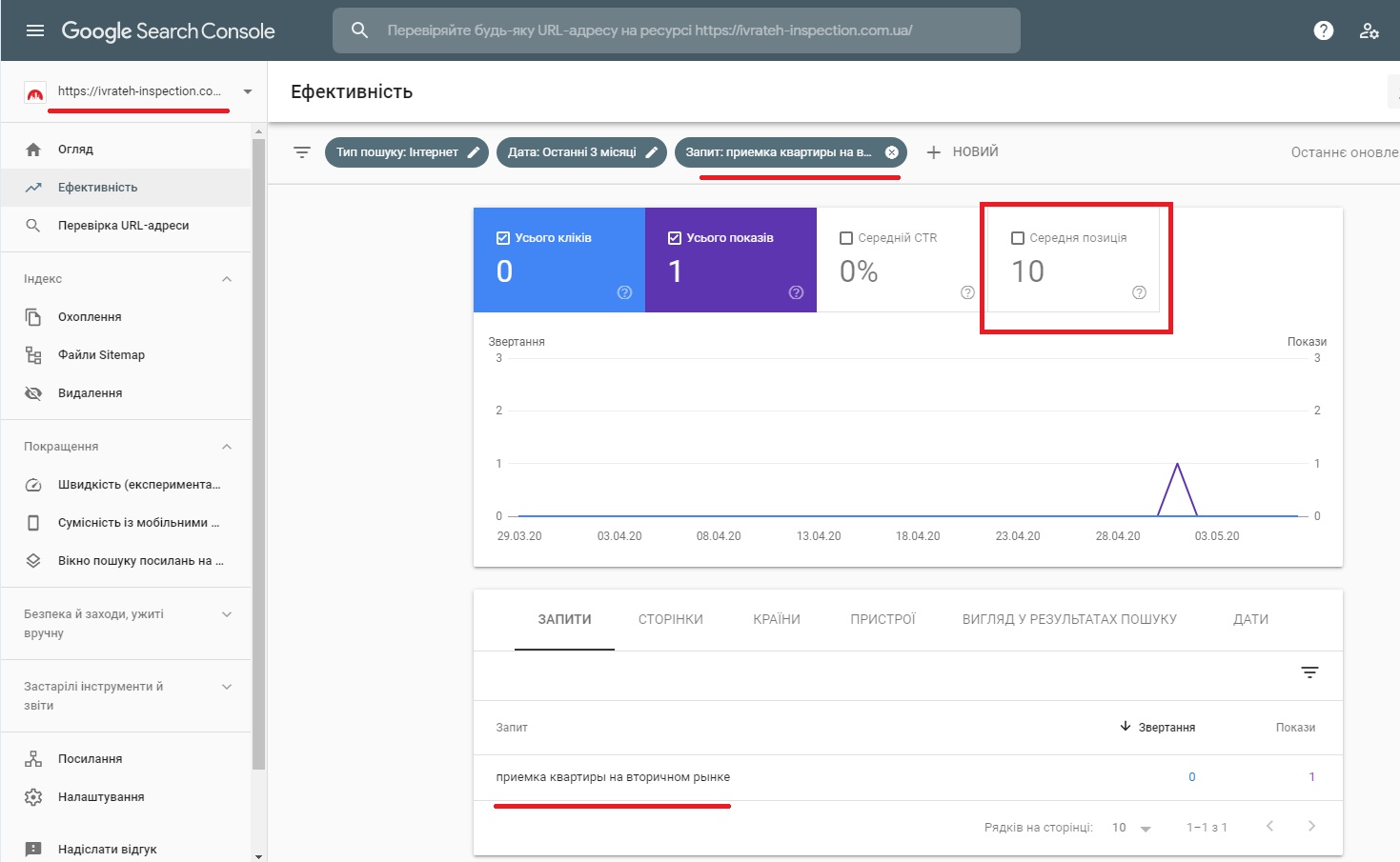Expand Безпека й заходи section
This screenshot has height=862, width=1400.
tap(227, 614)
